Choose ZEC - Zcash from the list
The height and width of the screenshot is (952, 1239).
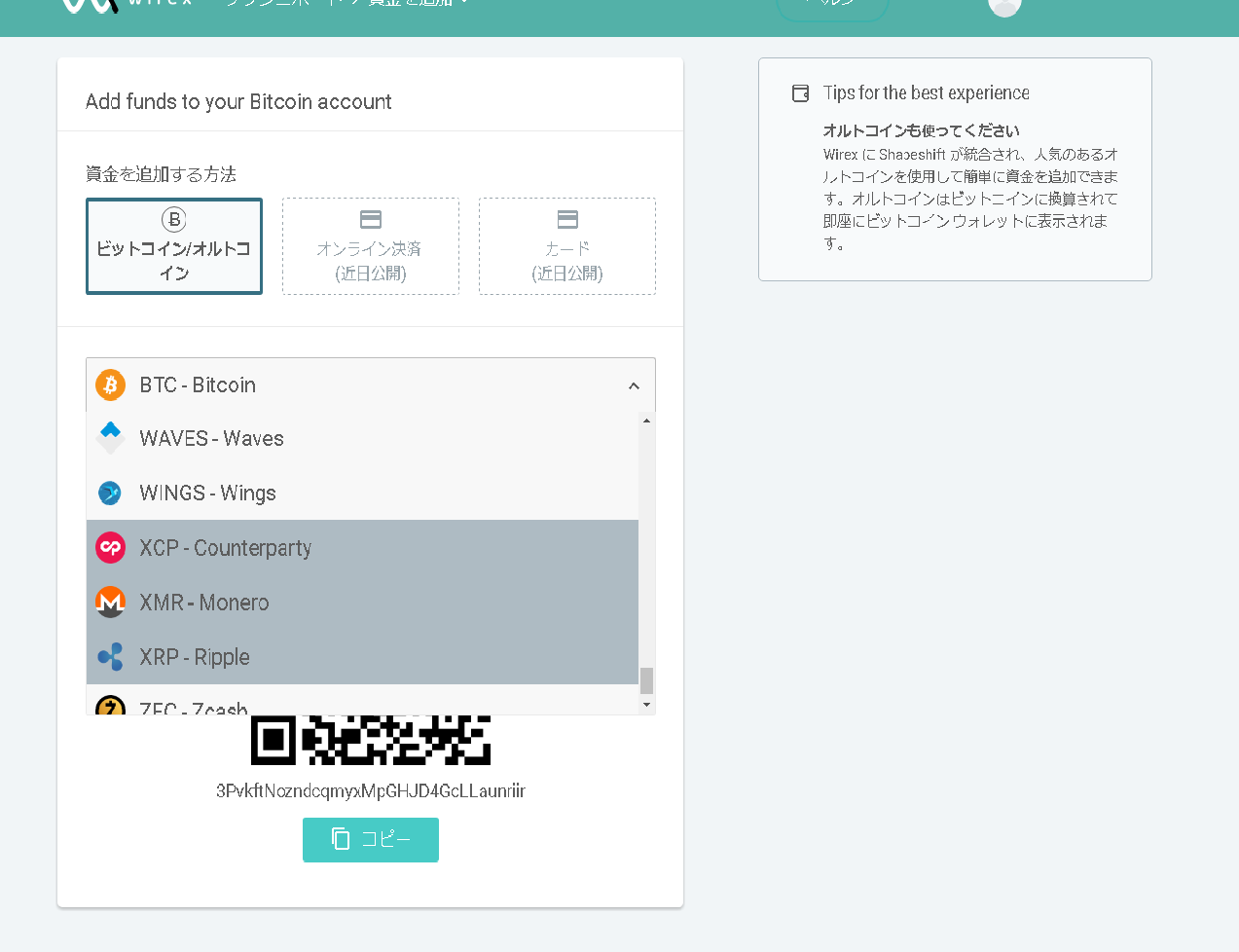pos(362,700)
